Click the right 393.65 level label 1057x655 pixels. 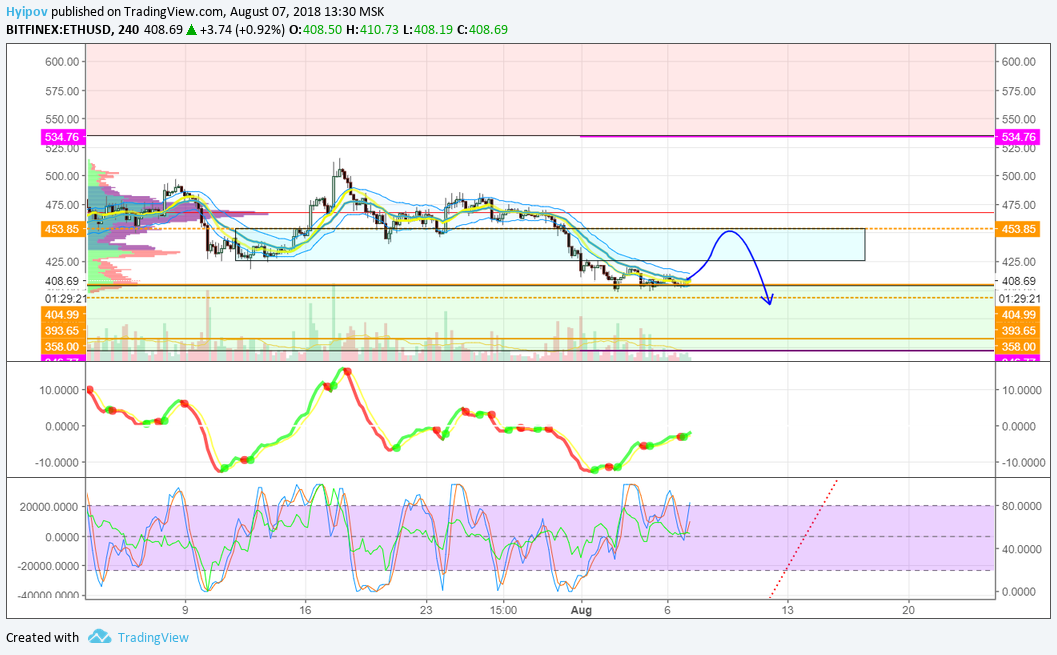click(1019, 331)
